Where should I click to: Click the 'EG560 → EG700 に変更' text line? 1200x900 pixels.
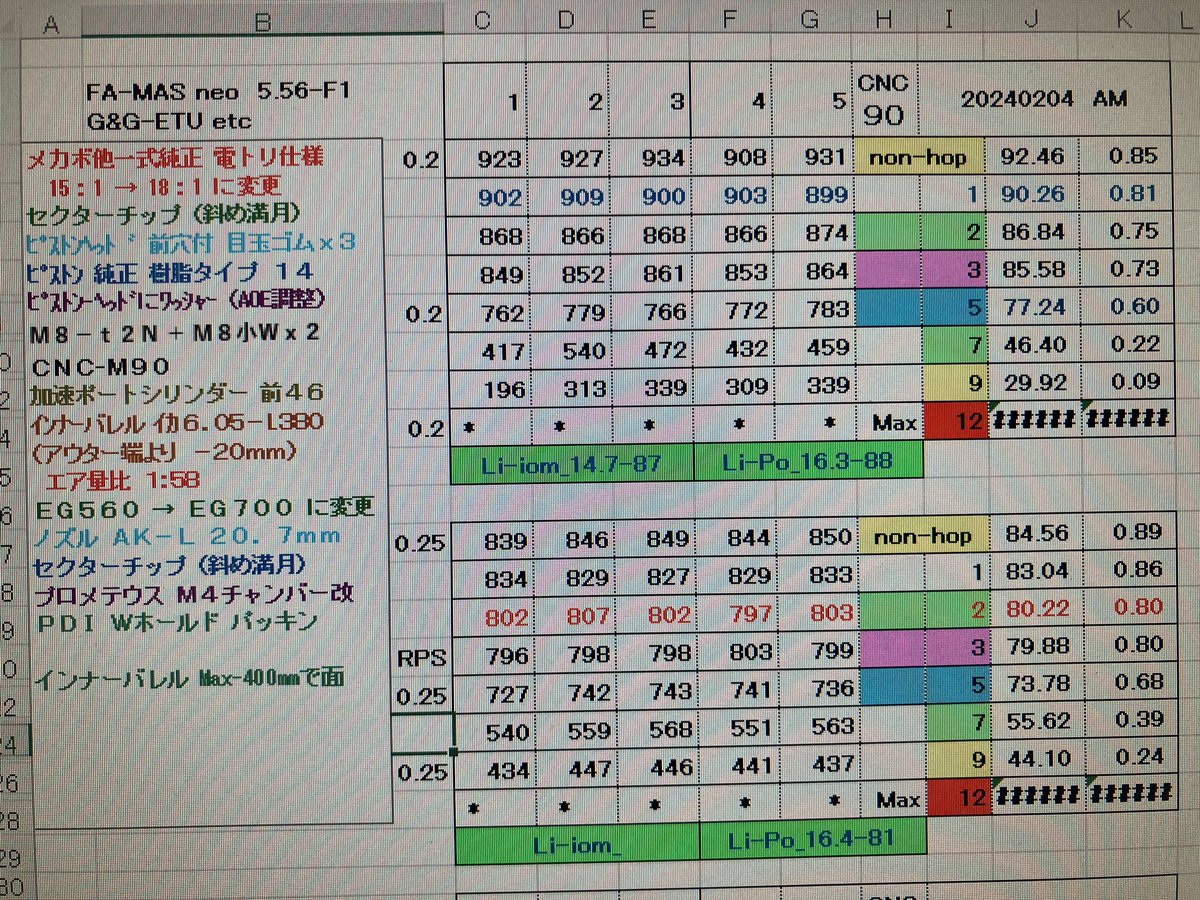(x=203, y=508)
